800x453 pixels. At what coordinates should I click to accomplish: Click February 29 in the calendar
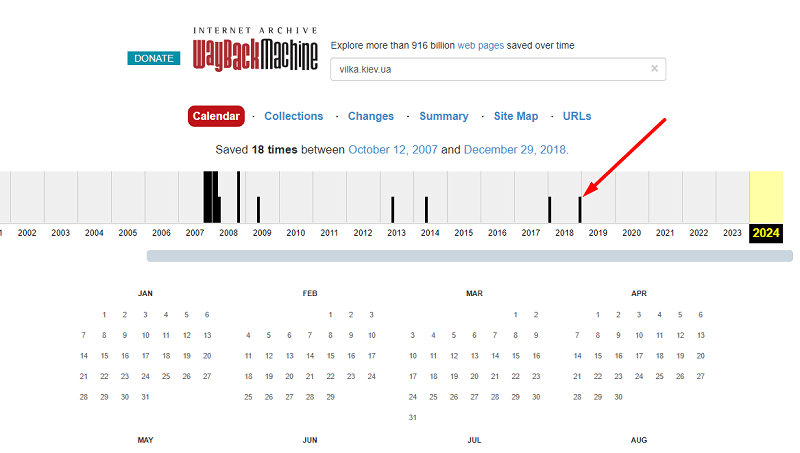tap(331, 397)
